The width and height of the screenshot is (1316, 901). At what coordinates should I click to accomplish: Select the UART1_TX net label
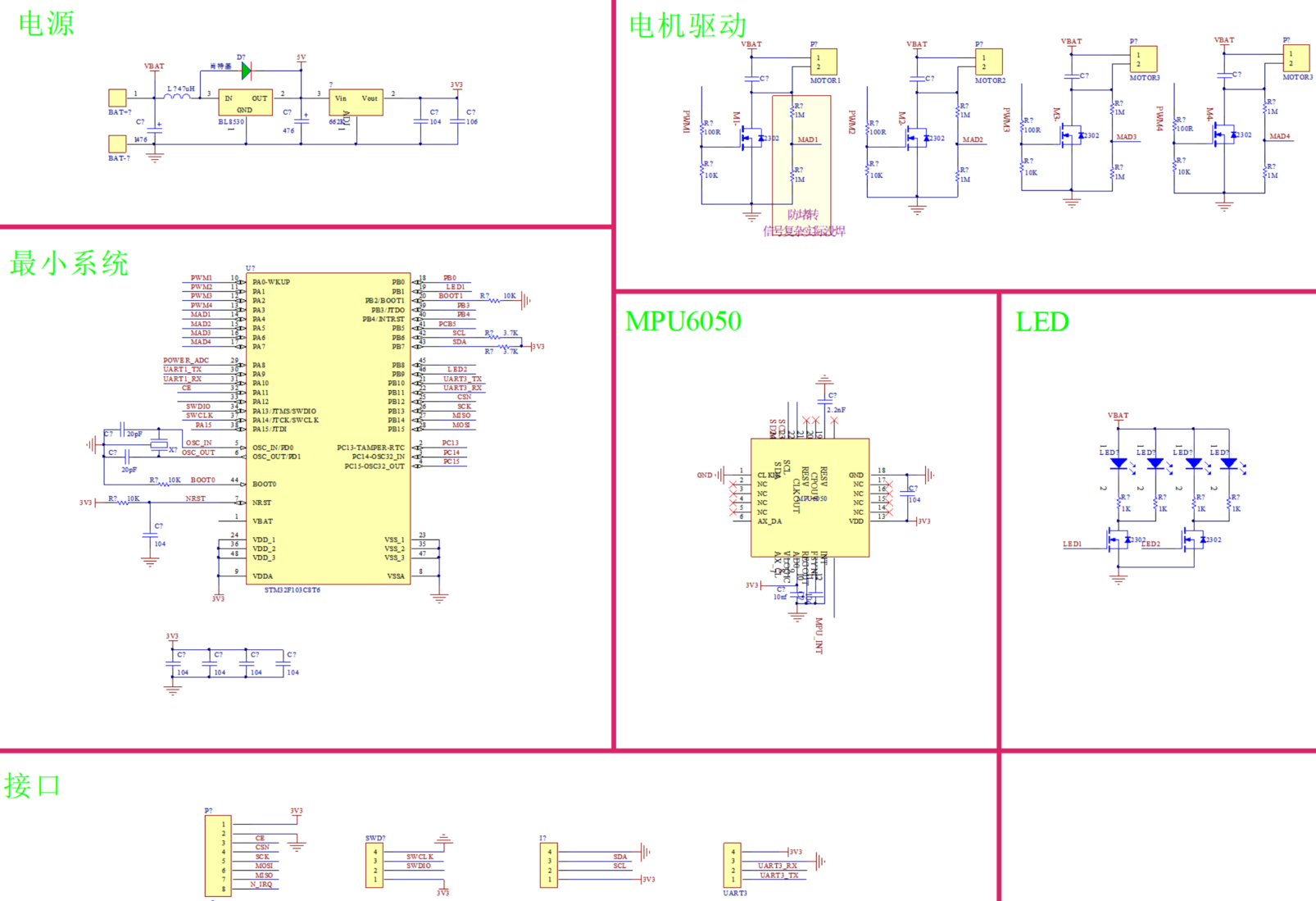coord(182,370)
